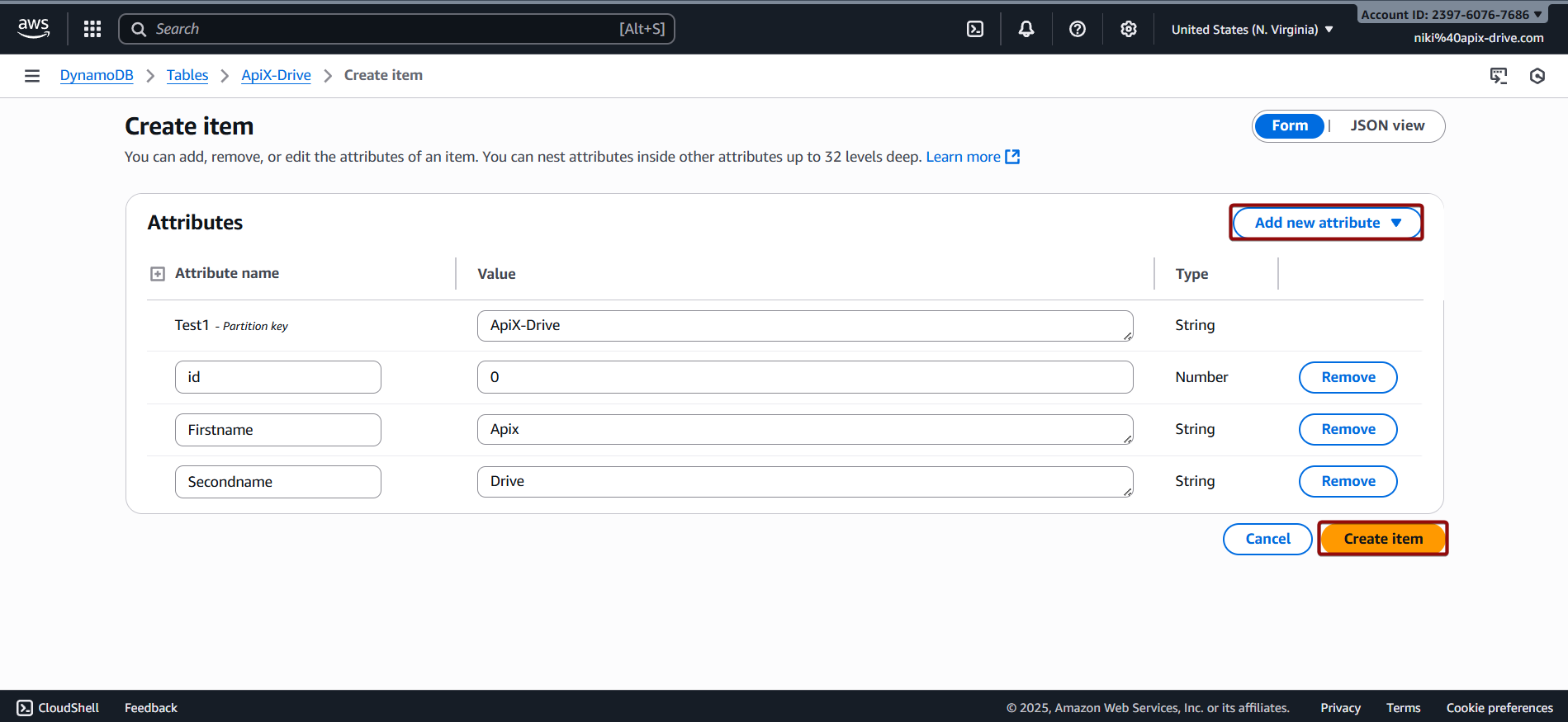Open the notifications bell
The height and width of the screenshot is (722, 1568).
[1026, 29]
